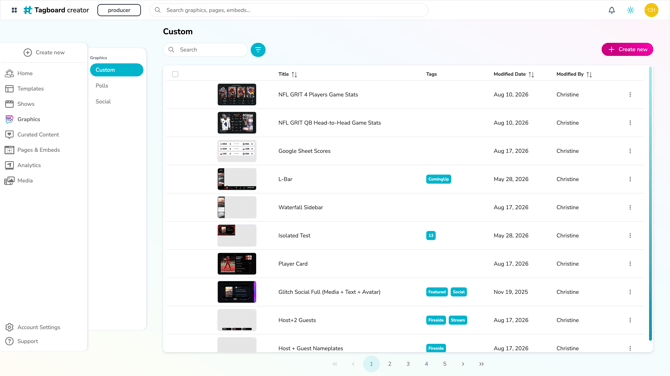The image size is (670, 376).
Task: Select the Custom graphics tab
Action: 116,70
